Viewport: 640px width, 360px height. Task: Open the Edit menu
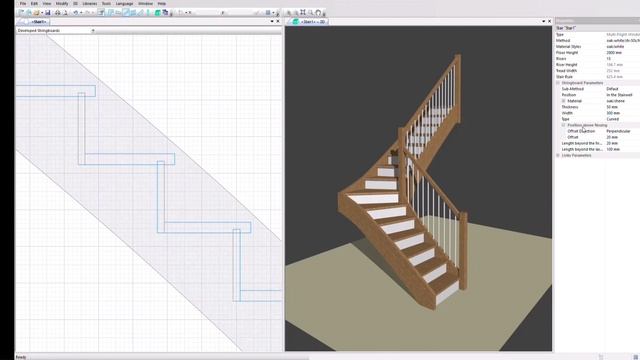pos(34,3)
